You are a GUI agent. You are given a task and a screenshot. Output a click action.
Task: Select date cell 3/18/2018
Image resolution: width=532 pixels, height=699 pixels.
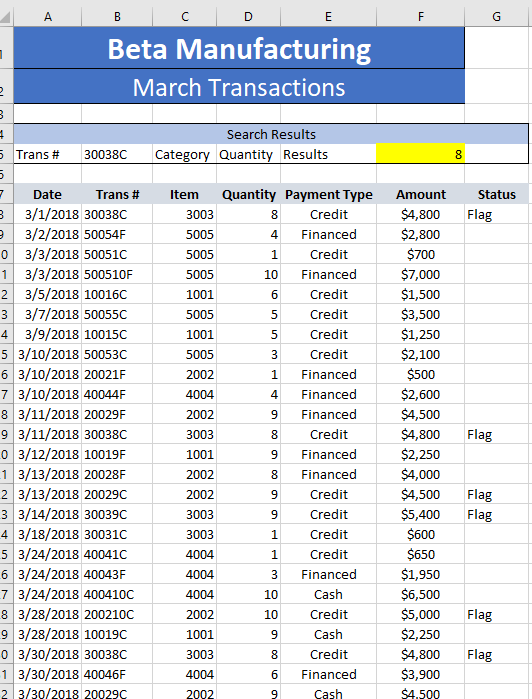pyautogui.click(x=48, y=535)
